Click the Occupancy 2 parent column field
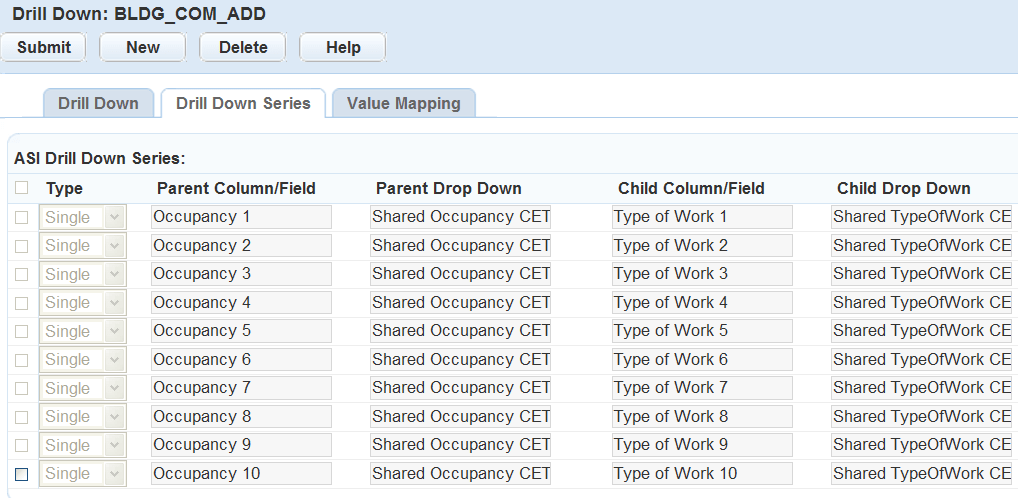Image resolution: width=1018 pixels, height=498 pixels. point(241,246)
